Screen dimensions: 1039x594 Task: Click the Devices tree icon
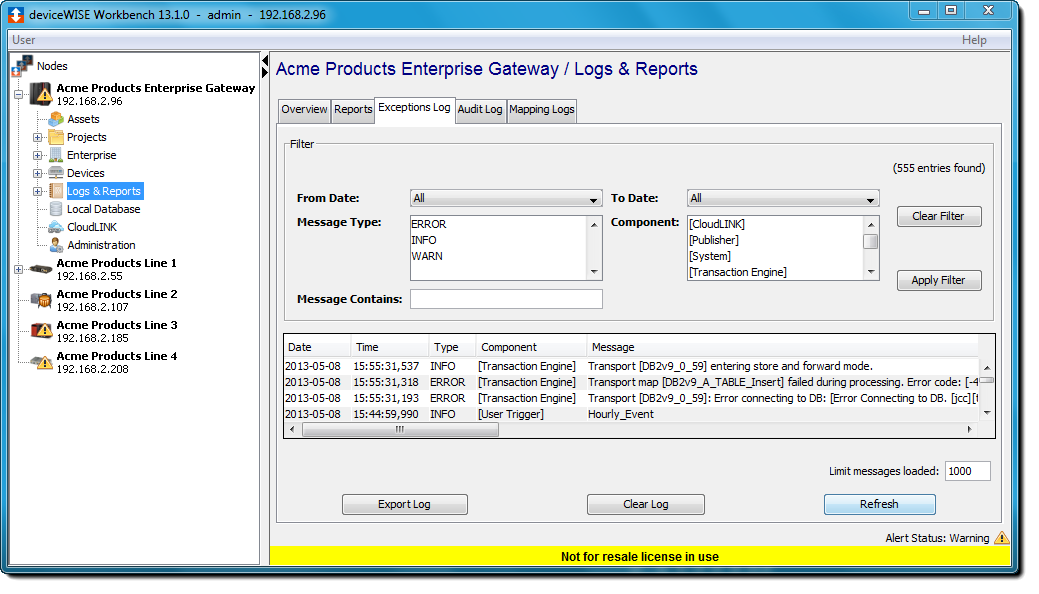click(56, 173)
